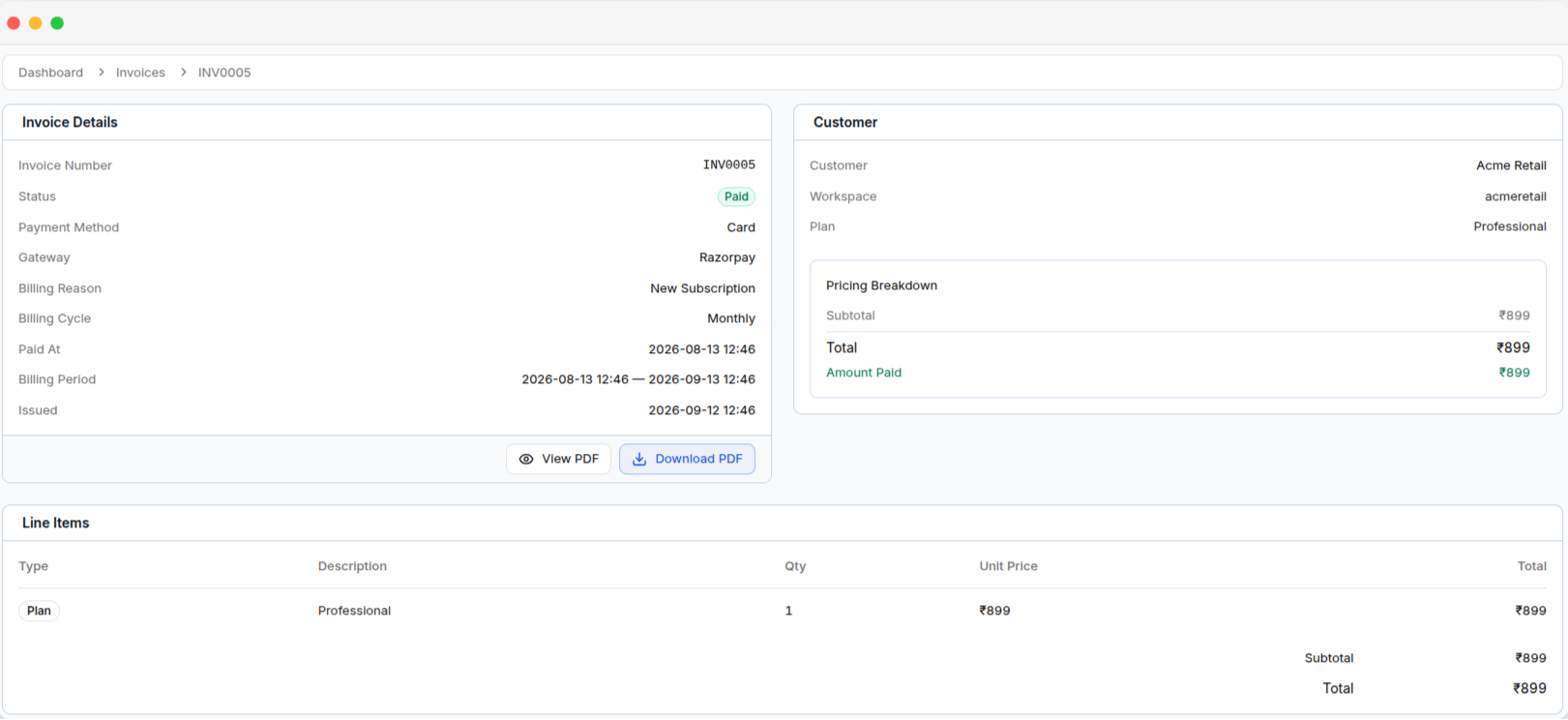
Task: Click the ₹899 row total in Professional row
Action: click(1530, 611)
